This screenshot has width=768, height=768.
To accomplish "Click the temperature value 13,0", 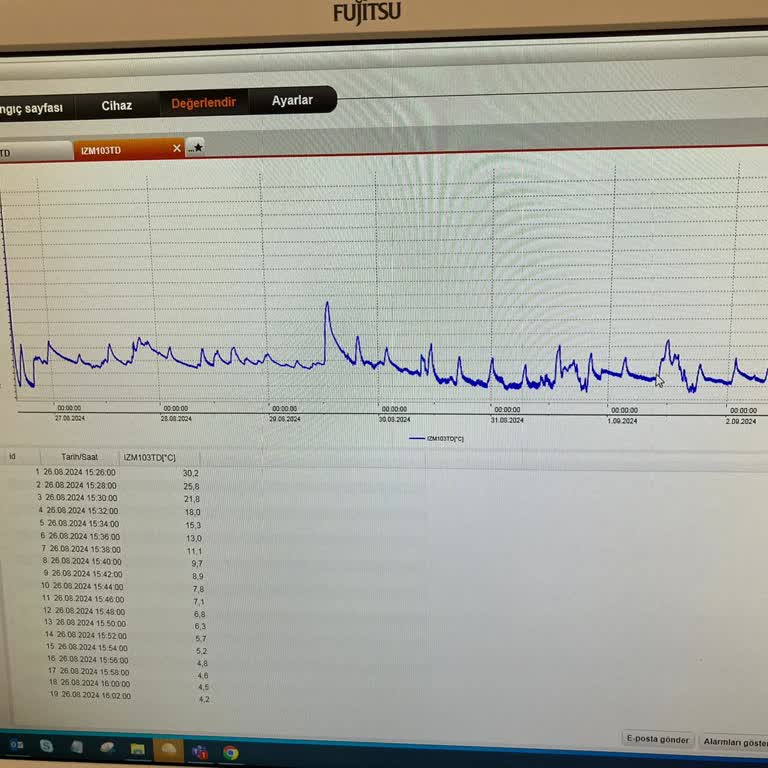I will click(x=193, y=538).
